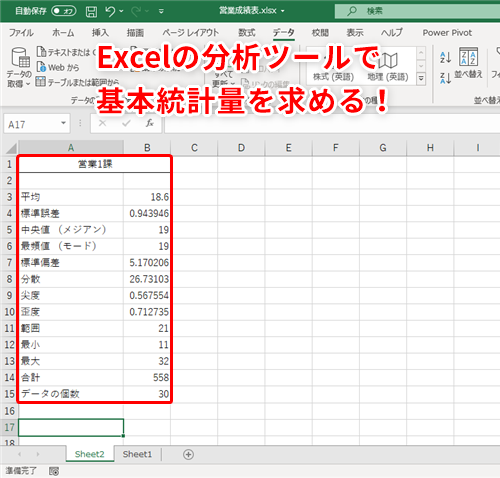Click the sort descending Z-A icon
Viewport: 500px width, 478px height.
point(445,78)
